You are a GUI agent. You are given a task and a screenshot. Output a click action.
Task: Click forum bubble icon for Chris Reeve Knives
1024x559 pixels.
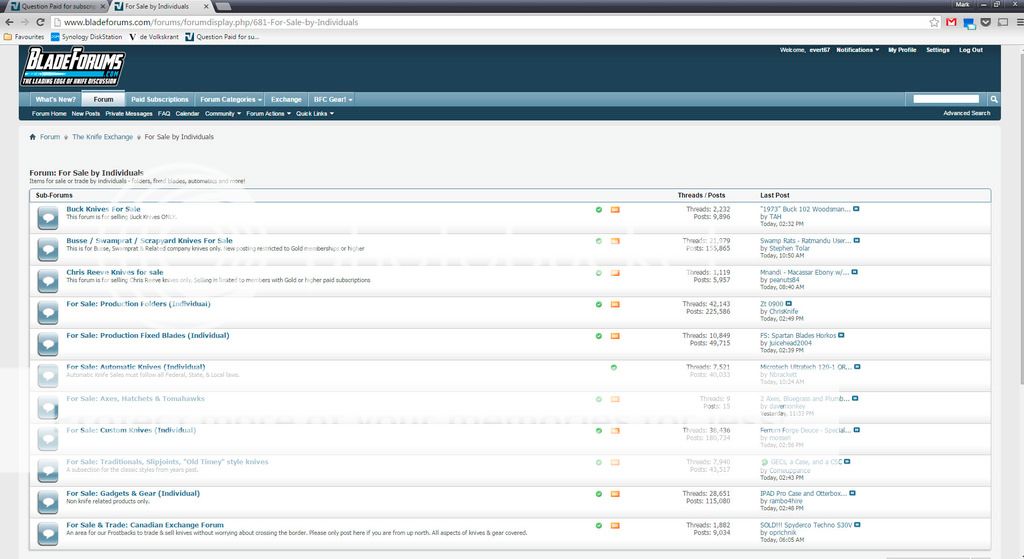click(x=48, y=281)
